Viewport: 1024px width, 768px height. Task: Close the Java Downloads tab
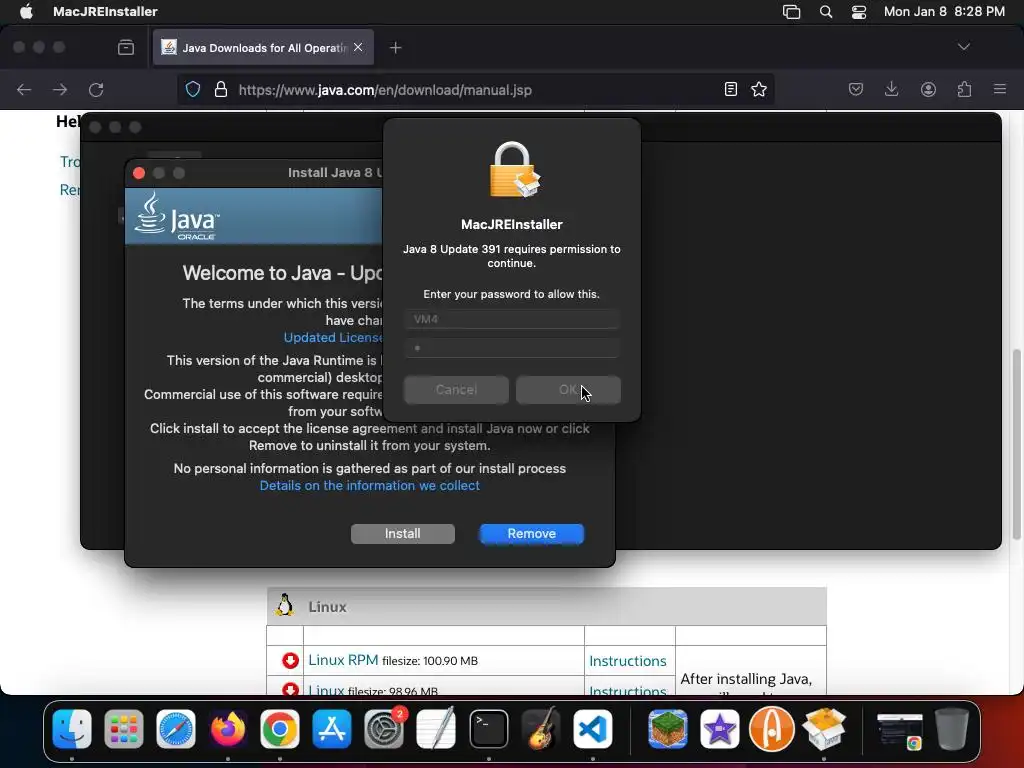pos(358,47)
